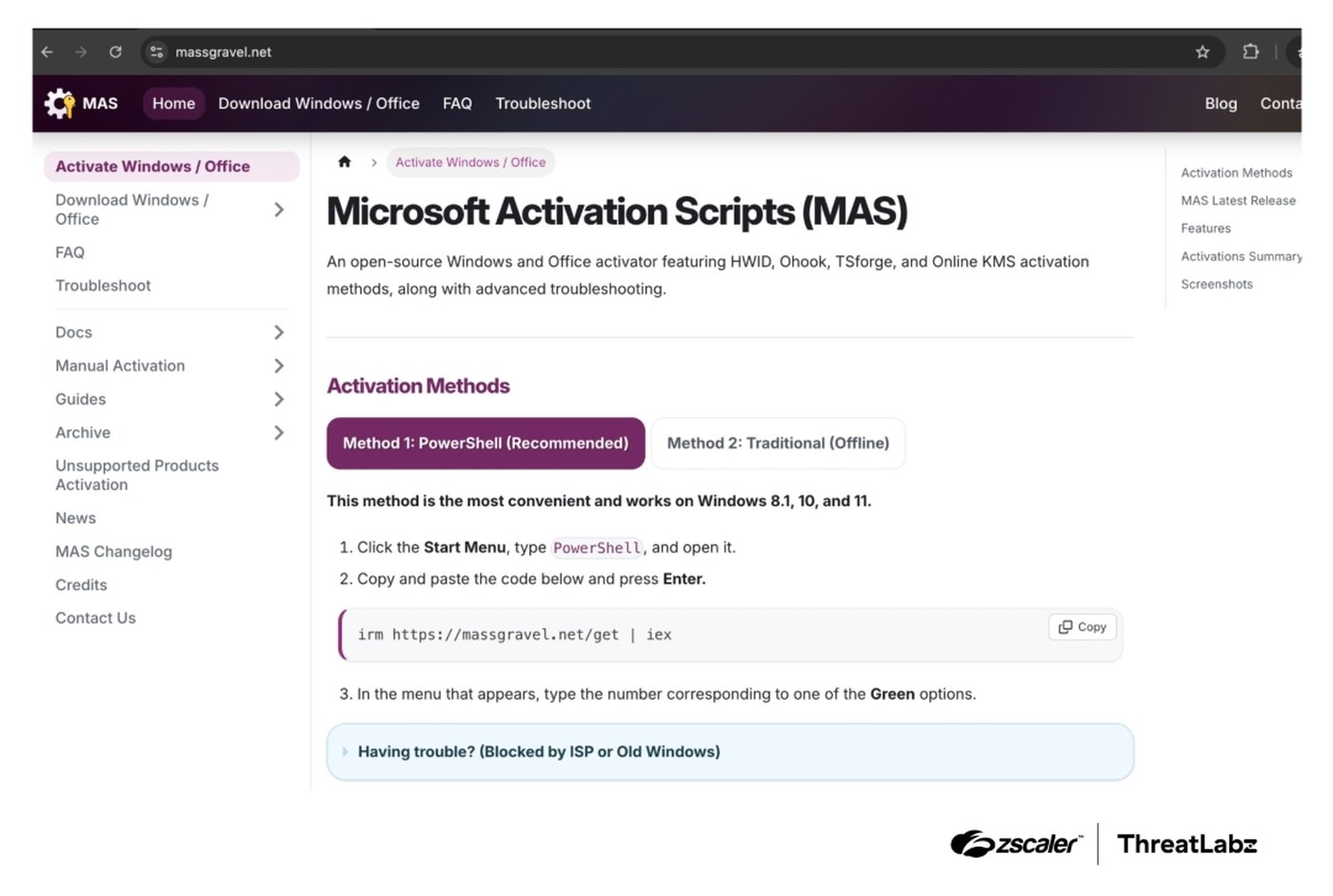Open Troubleshoot in the sidebar
This screenshot has height=896, width=1333.
[x=103, y=286]
